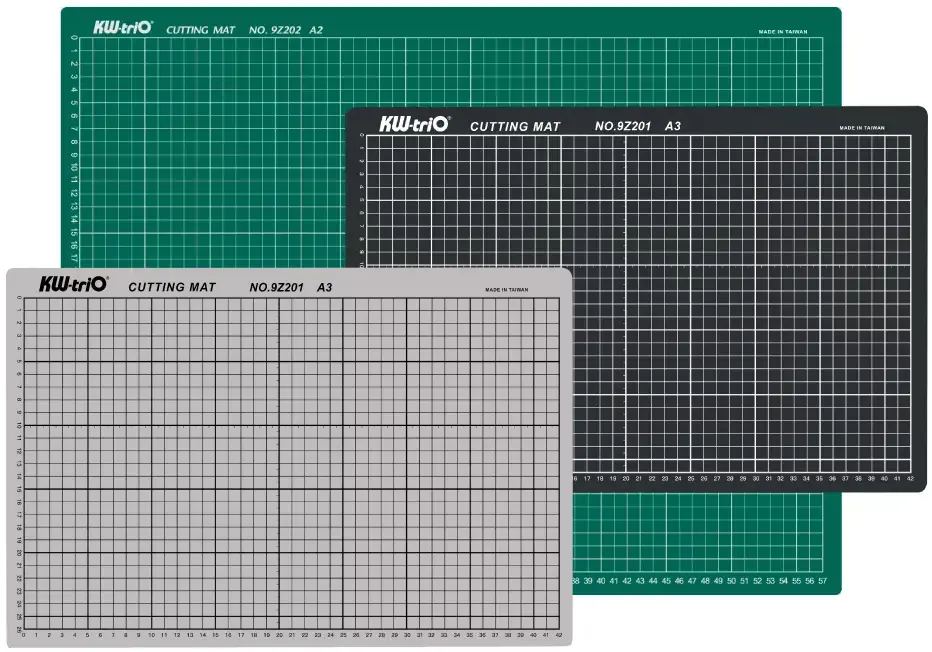This screenshot has height=652, width=932.
Task: Click the 'A2' size label on green mat
Action: [316, 30]
